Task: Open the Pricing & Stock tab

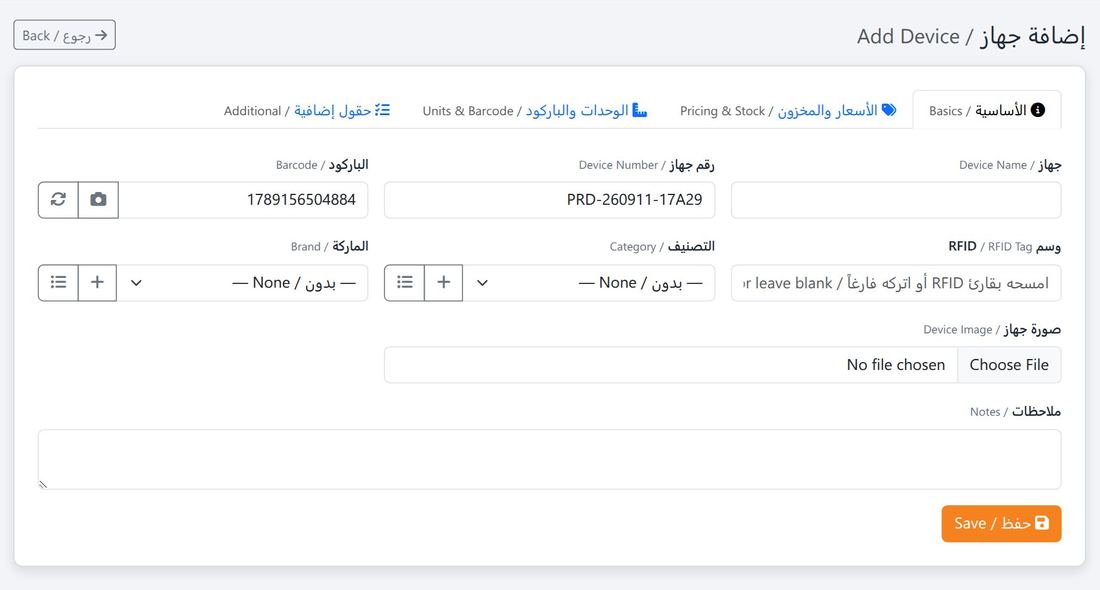Action: coord(788,110)
